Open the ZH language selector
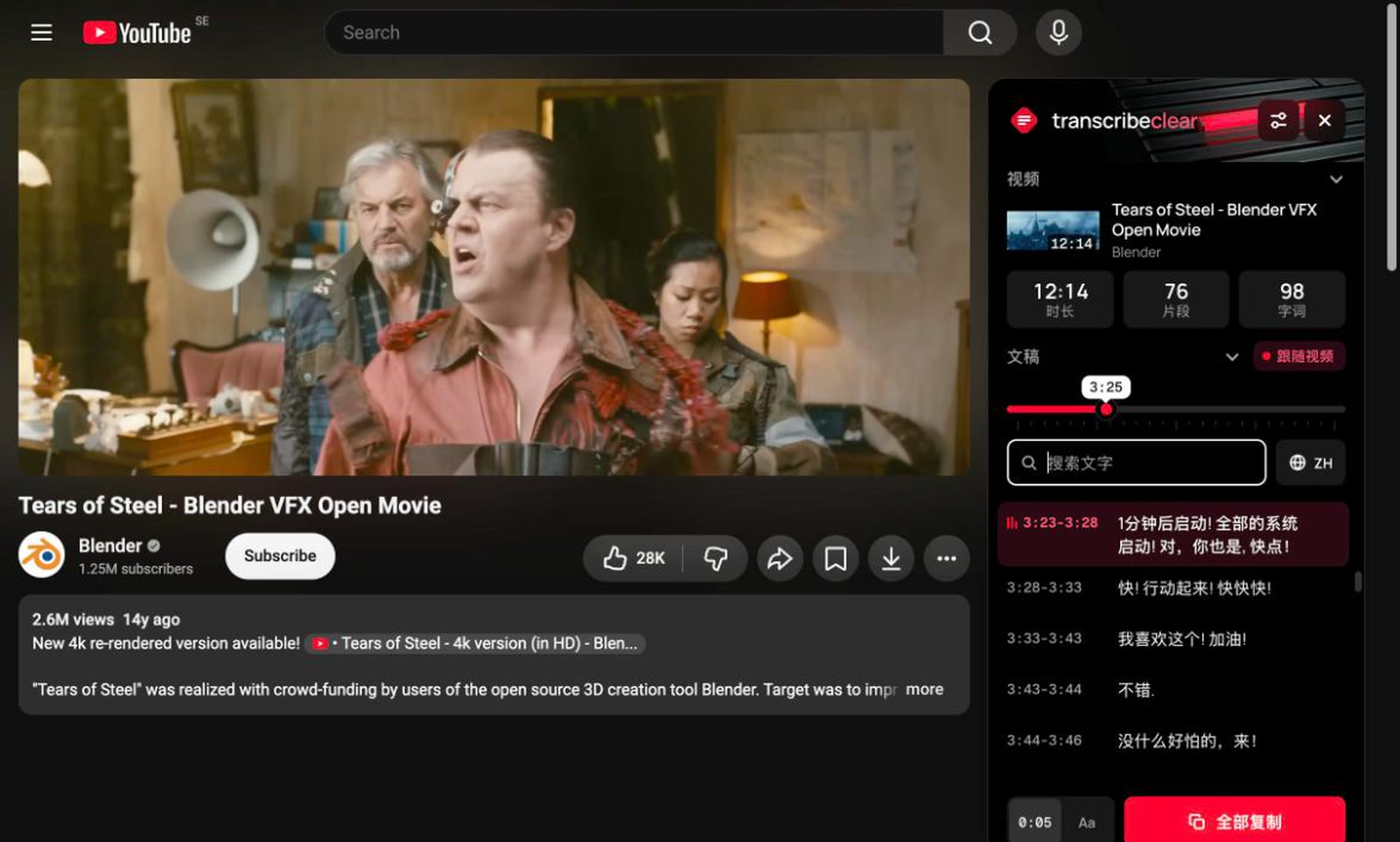Image resolution: width=1400 pixels, height=842 pixels. [1310, 463]
